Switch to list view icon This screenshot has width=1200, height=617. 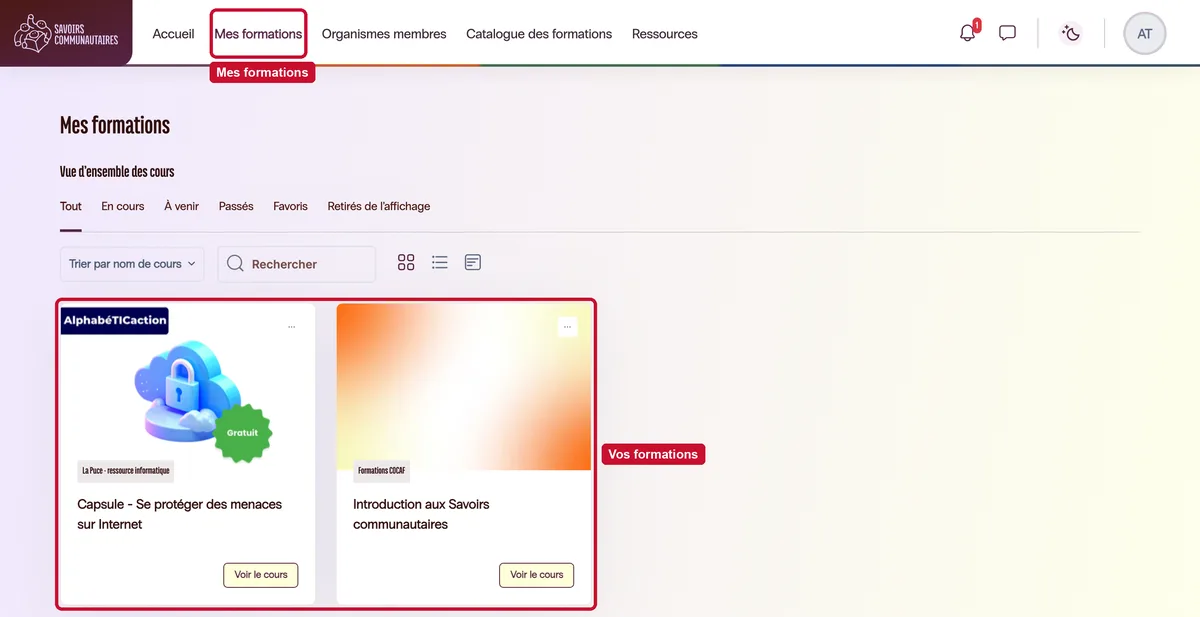[440, 263]
